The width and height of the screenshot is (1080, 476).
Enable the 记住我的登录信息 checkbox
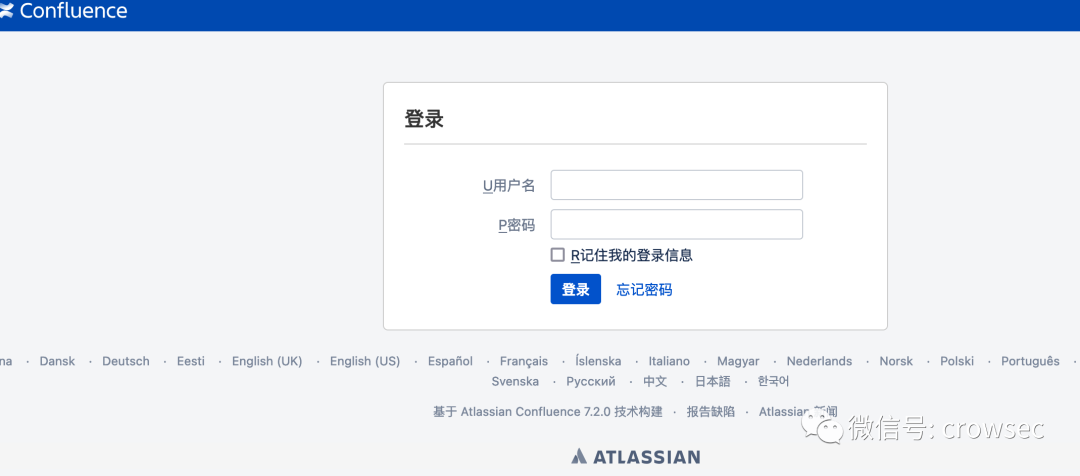[557, 255]
